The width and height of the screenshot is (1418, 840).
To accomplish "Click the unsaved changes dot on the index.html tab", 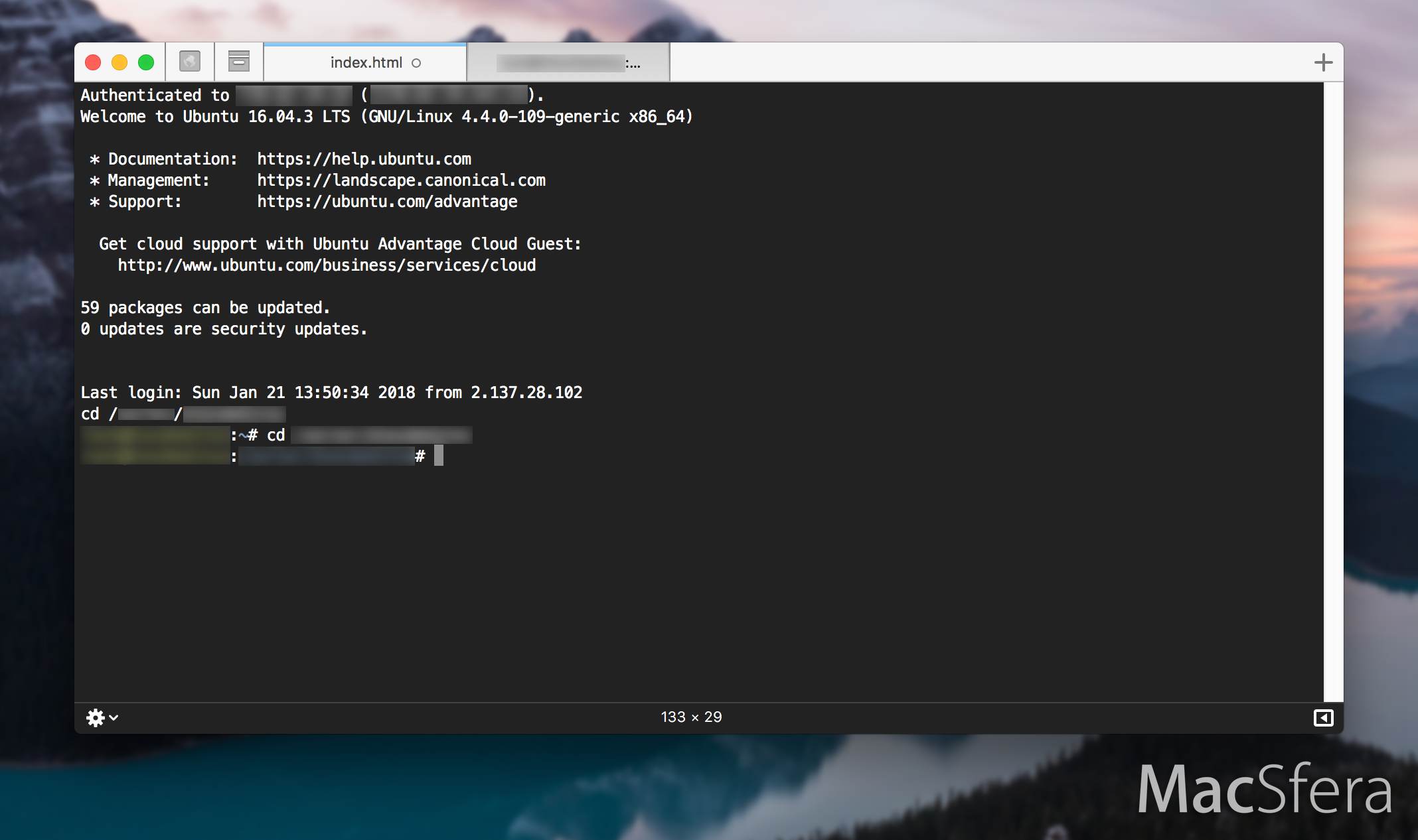I will pos(416,63).
